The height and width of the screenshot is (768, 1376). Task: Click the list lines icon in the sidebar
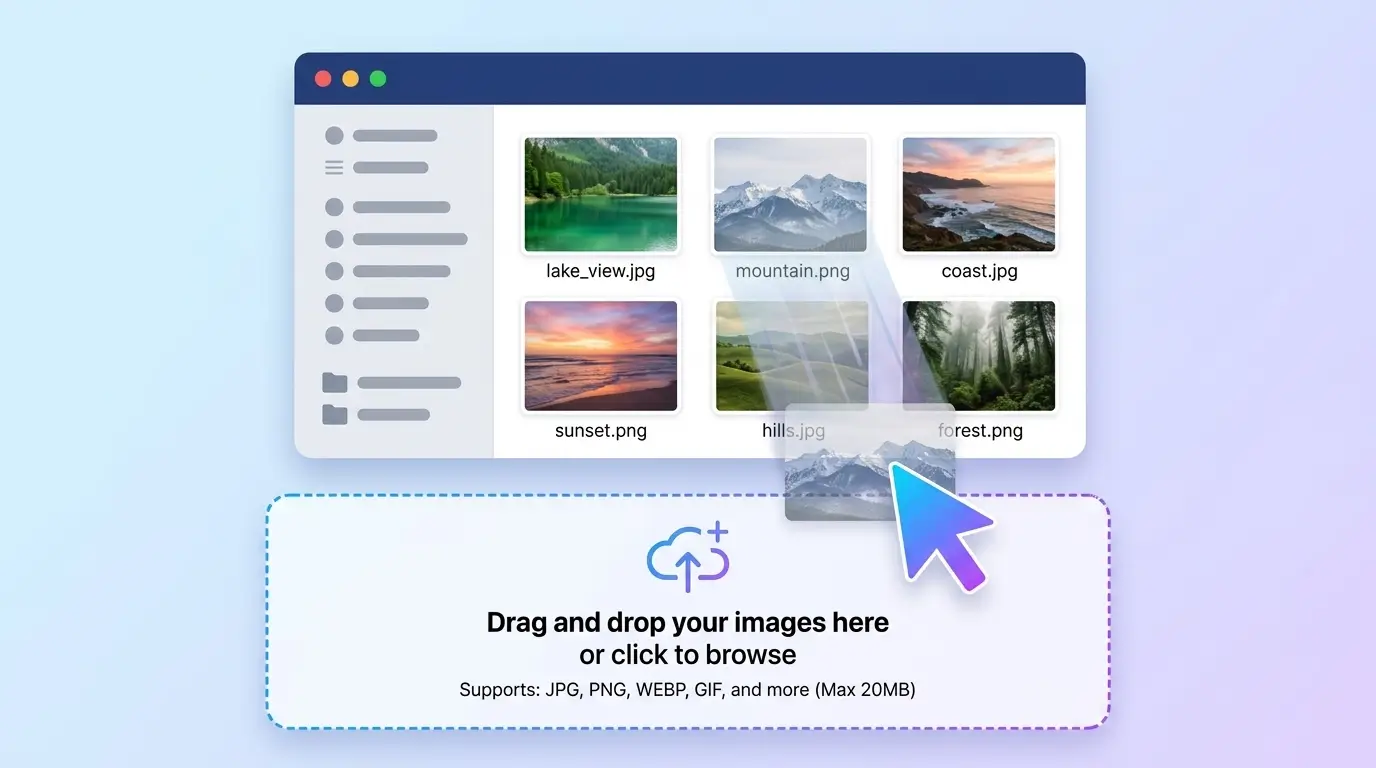(334, 168)
